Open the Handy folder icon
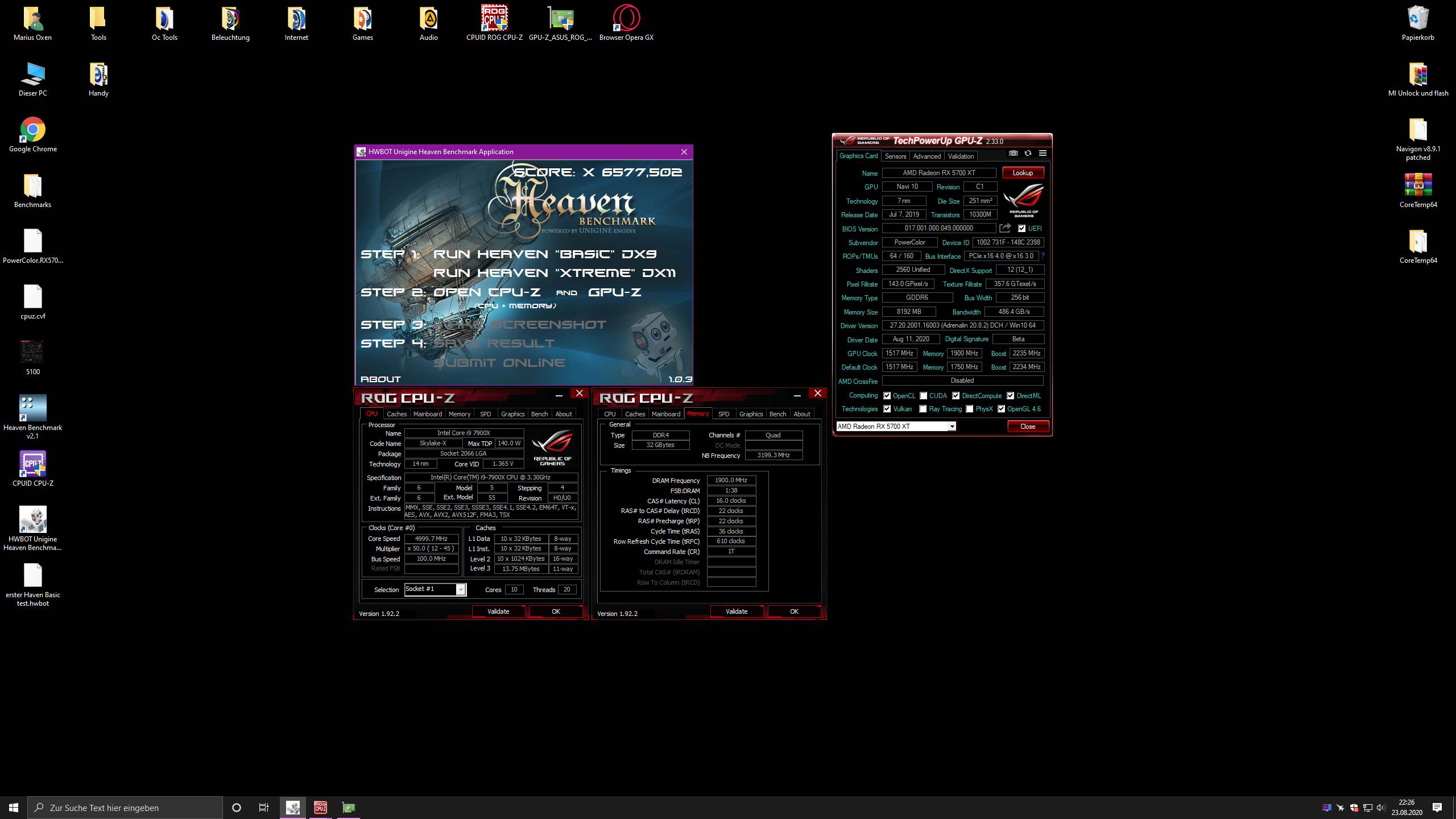The height and width of the screenshot is (819, 1456). pyautogui.click(x=98, y=75)
